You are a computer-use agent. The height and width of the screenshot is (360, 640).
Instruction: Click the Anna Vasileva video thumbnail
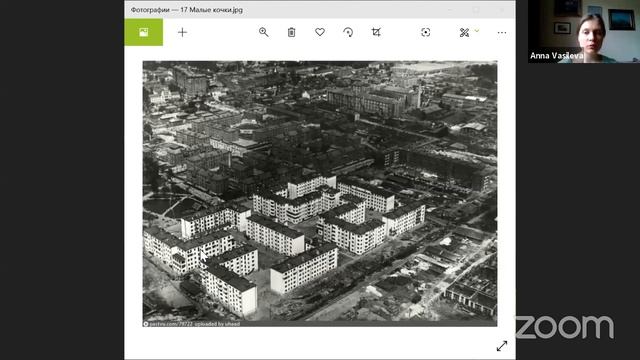(x=584, y=31)
